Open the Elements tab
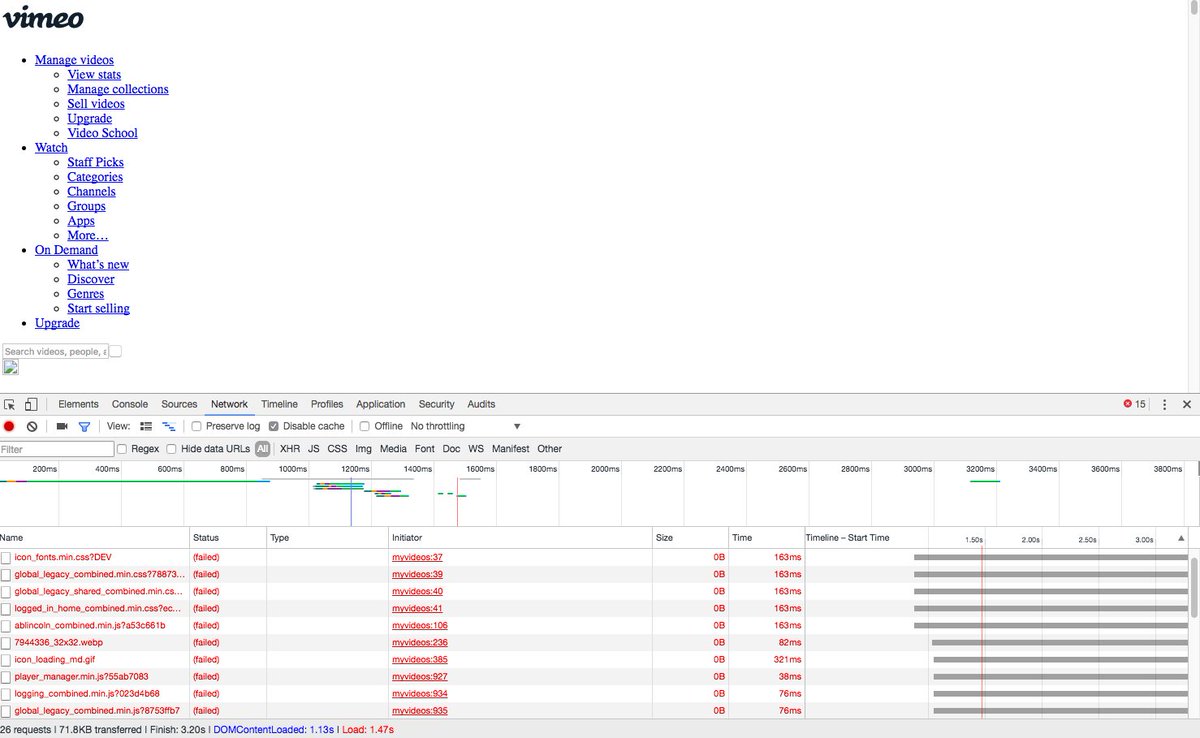This screenshot has width=1200, height=738. click(x=78, y=405)
